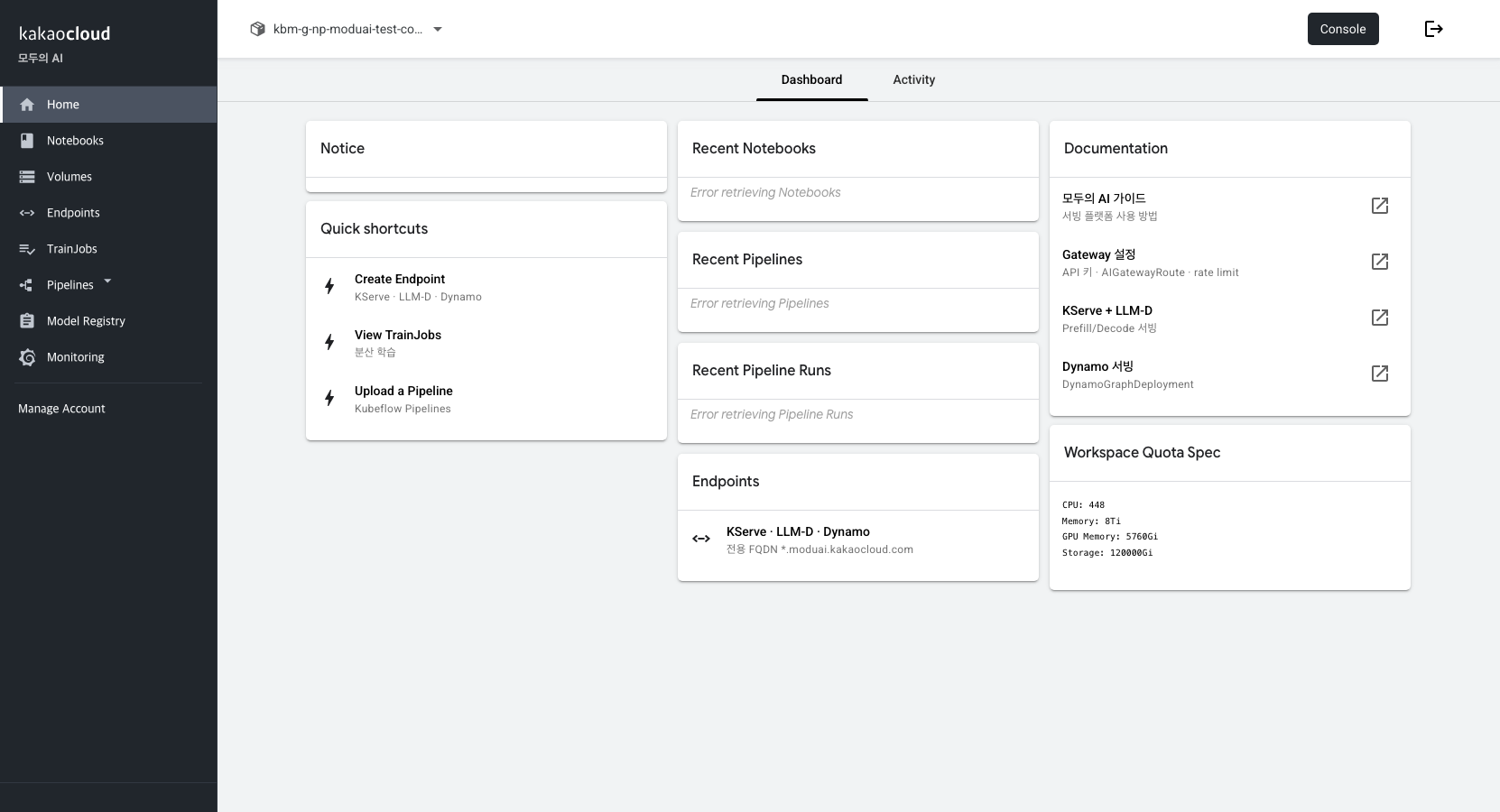The width and height of the screenshot is (1500, 812).
Task: Open Model Registry from the sidebar
Action: point(108,321)
